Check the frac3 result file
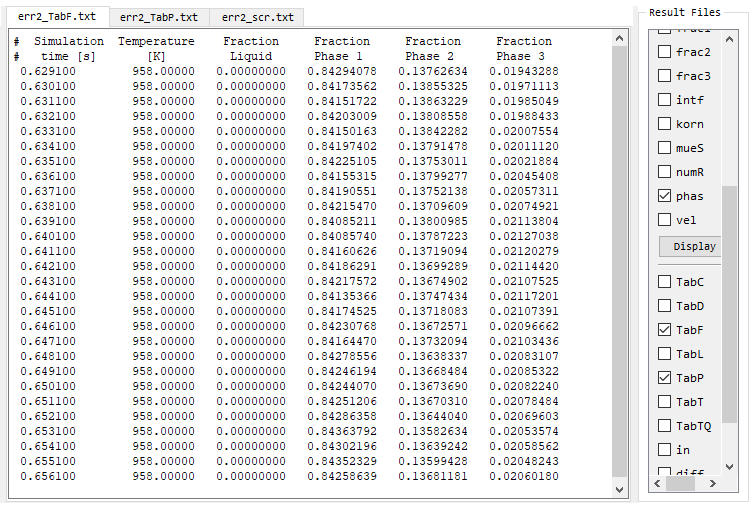The width and height of the screenshot is (752, 507). pos(664,76)
